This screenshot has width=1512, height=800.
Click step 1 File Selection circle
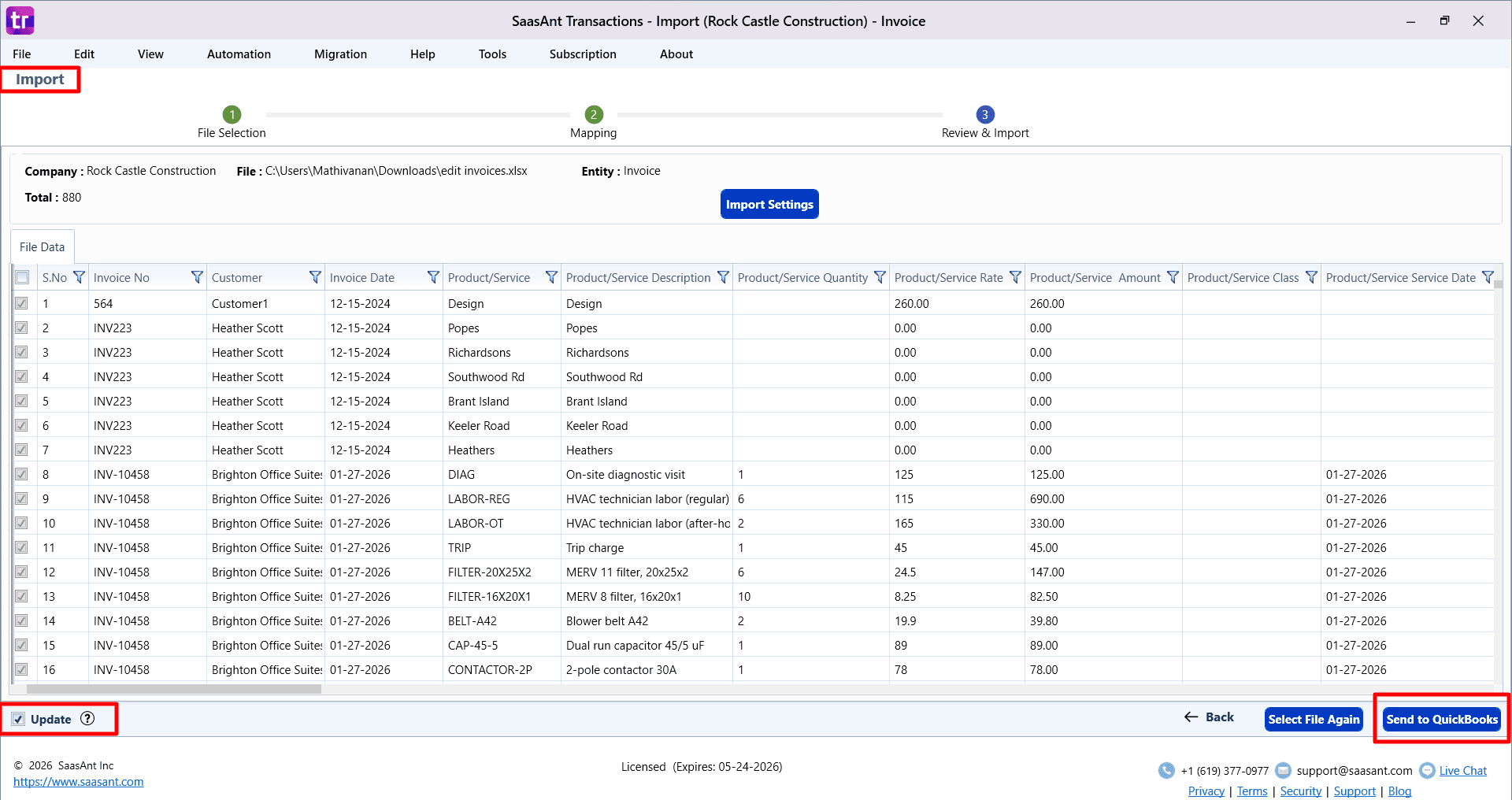232,114
